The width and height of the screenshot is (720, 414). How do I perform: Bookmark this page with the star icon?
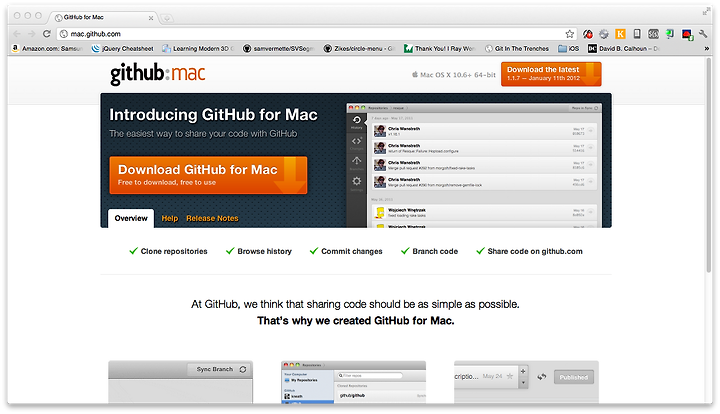pos(570,34)
